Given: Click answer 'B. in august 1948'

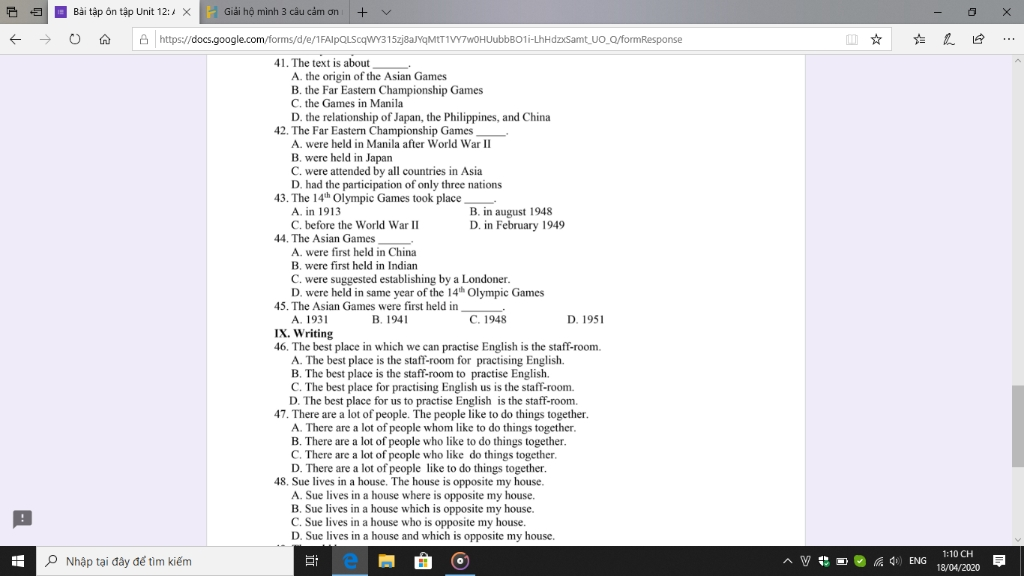Looking at the screenshot, I should click(511, 212).
